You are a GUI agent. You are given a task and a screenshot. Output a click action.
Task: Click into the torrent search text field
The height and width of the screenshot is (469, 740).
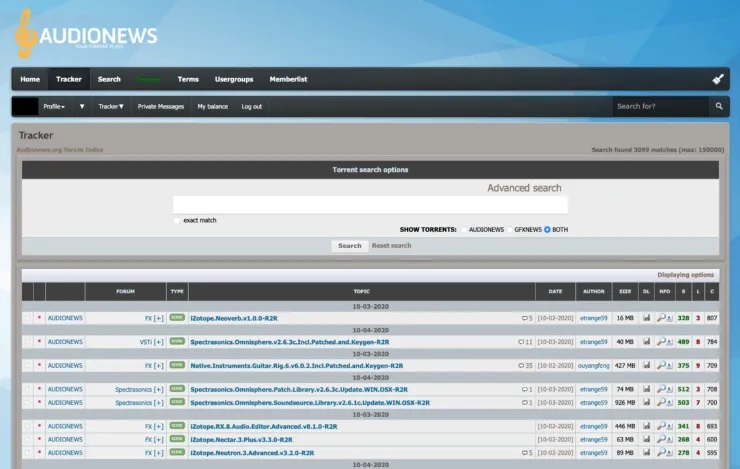[370, 205]
